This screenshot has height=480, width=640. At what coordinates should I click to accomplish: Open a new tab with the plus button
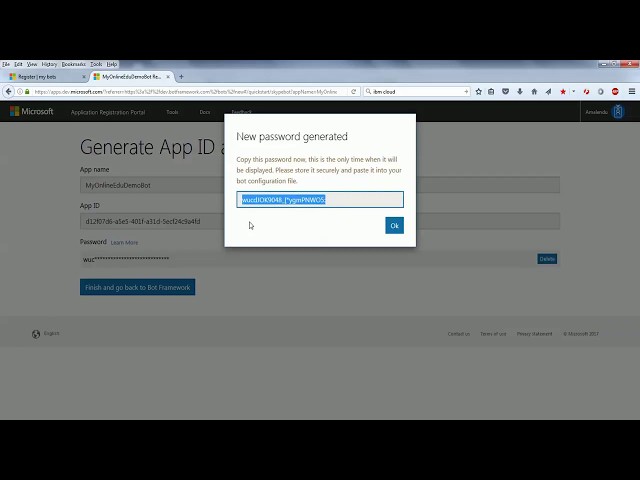click(181, 76)
